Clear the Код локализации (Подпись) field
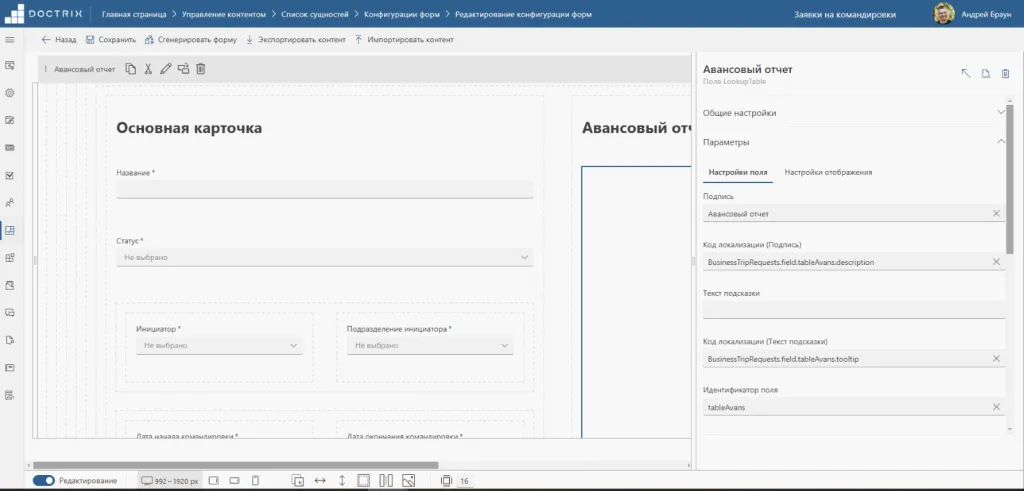This screenshot has width=1024, height=491. point(997,262)
